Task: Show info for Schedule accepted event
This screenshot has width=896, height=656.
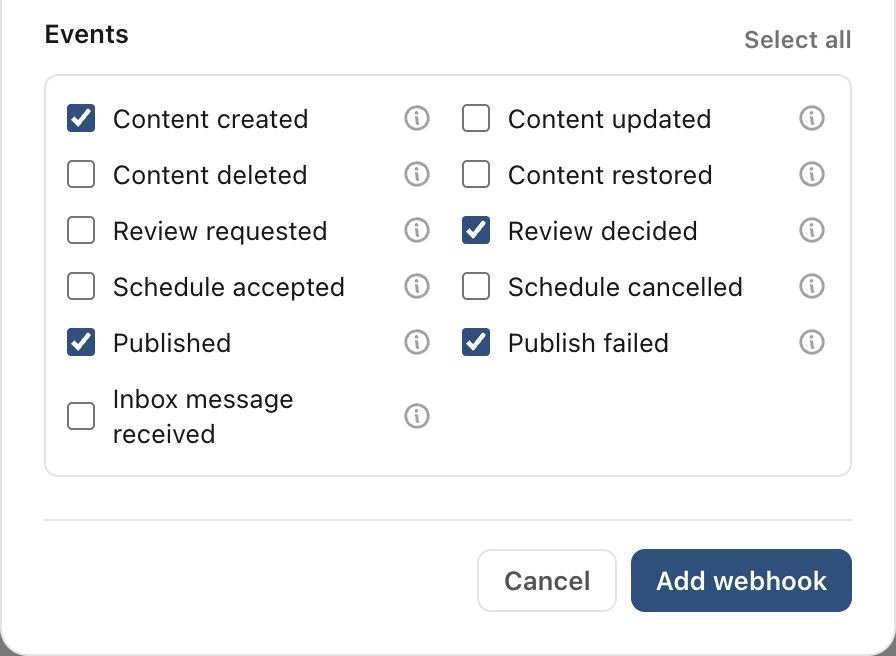Action: tap(417, 286)
